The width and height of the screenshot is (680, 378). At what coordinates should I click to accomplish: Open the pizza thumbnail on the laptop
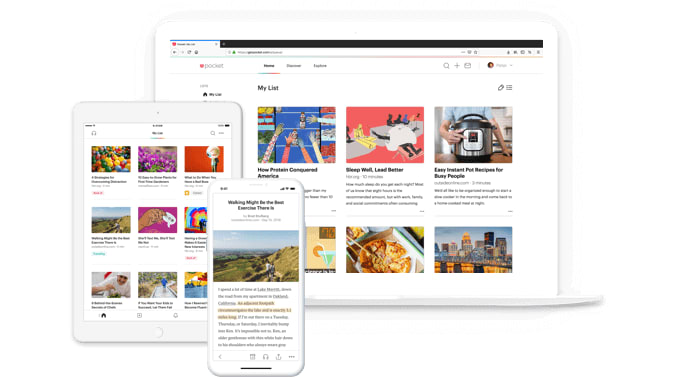385,250
